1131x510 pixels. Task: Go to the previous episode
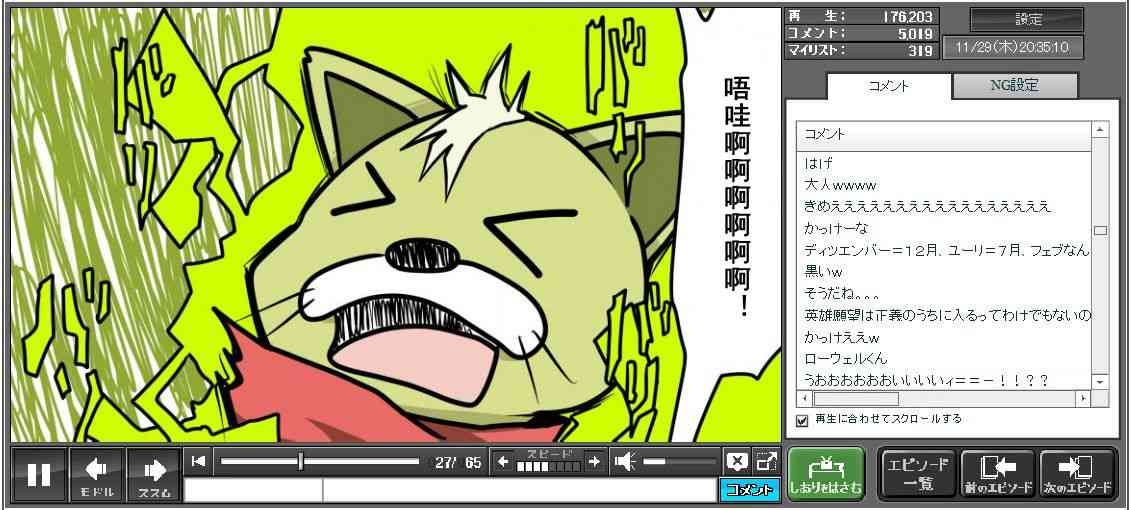(997, 474)
